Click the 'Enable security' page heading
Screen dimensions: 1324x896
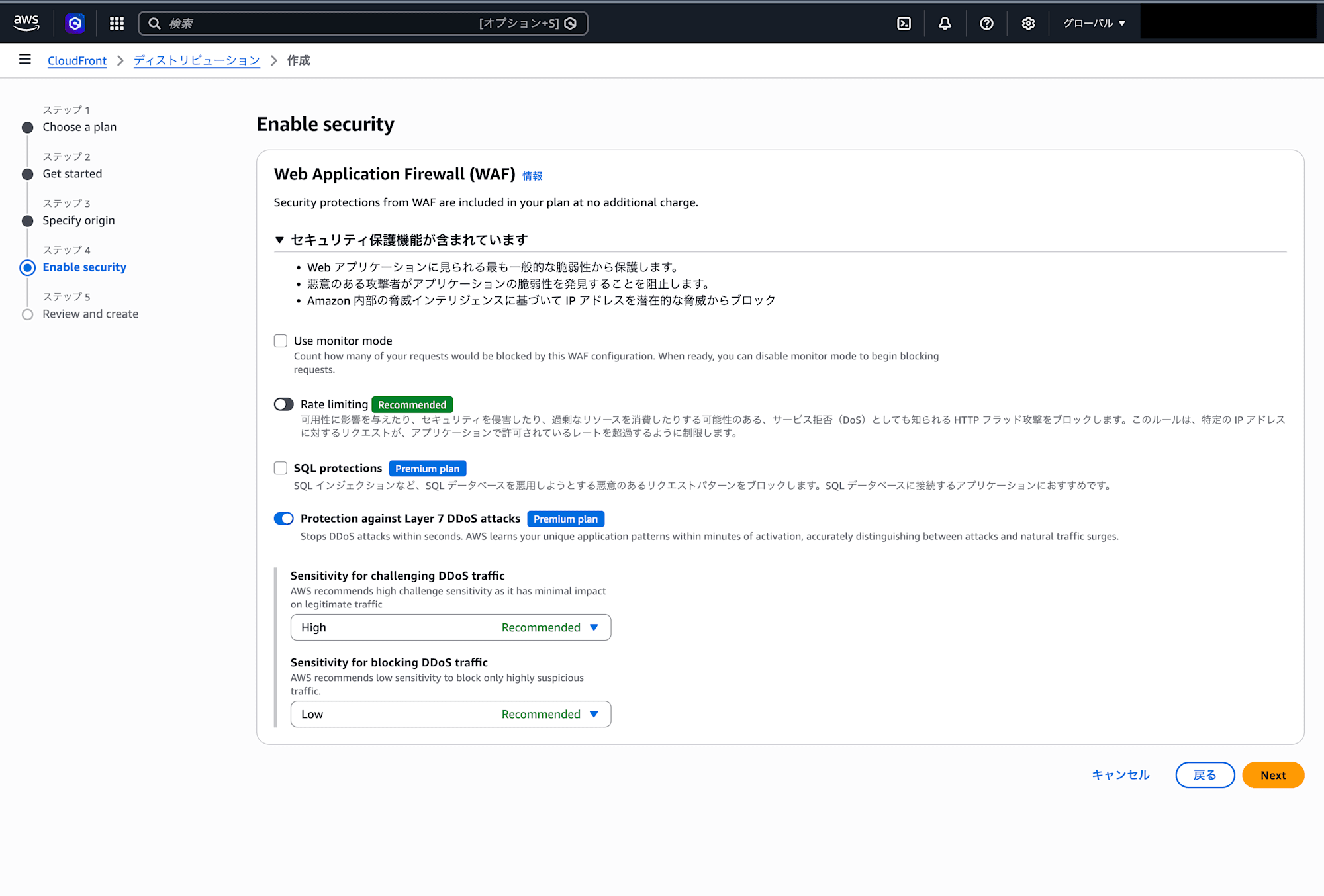[326, 124]
